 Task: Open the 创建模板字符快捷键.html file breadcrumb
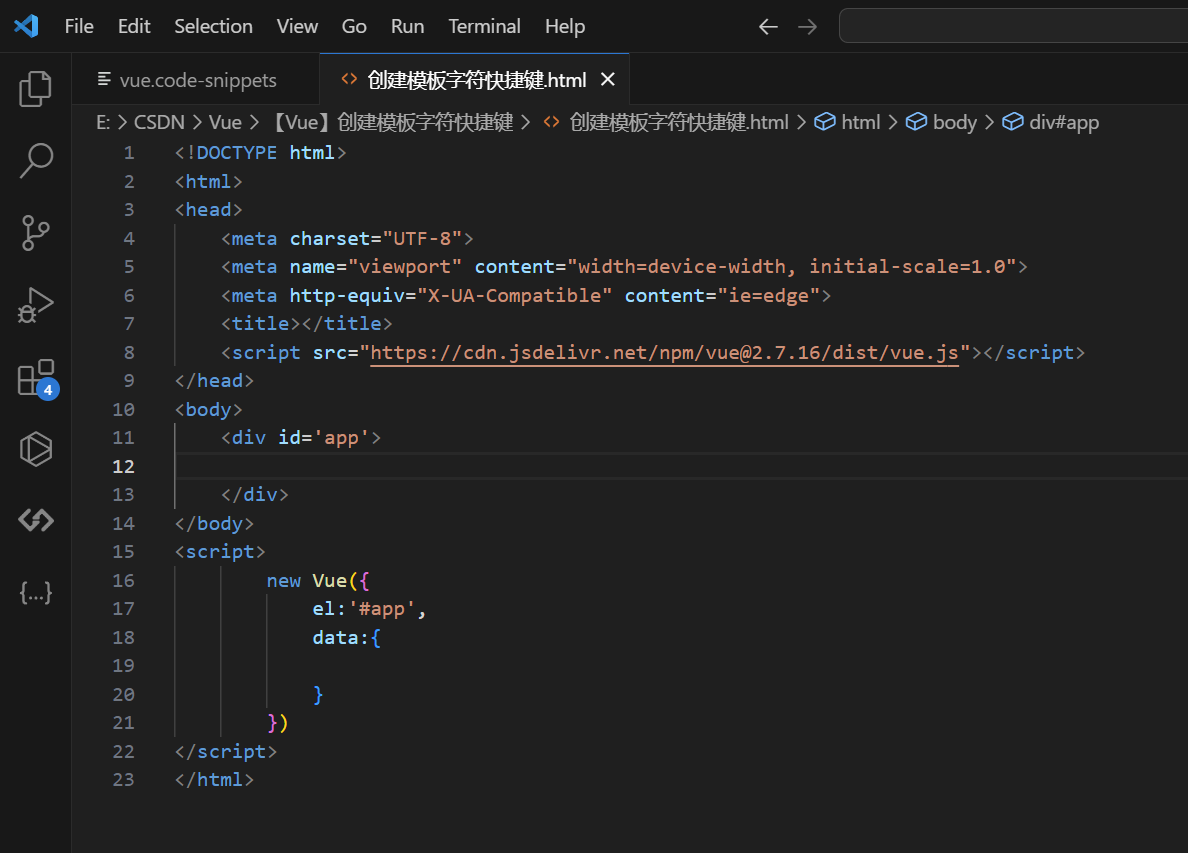click(x=679, y=122)
